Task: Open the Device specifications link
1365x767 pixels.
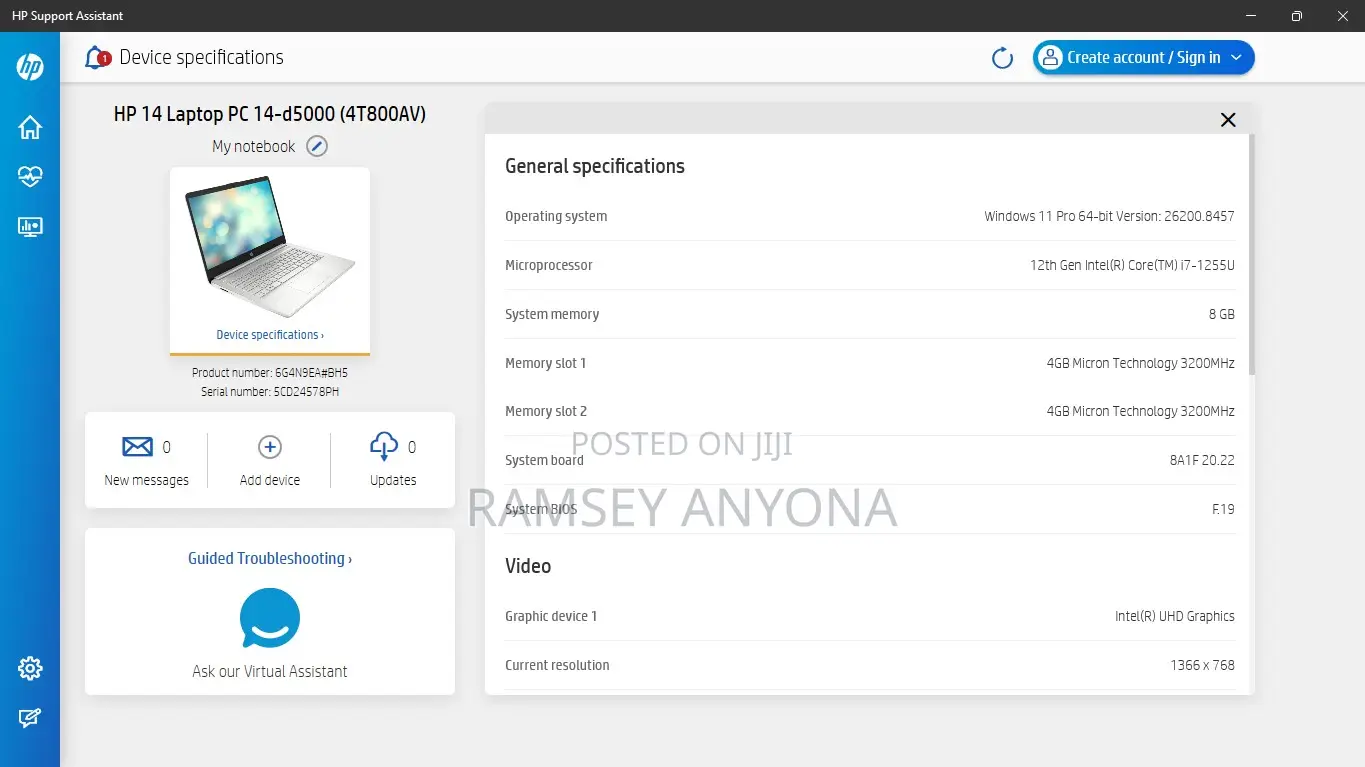Action: 270,335
